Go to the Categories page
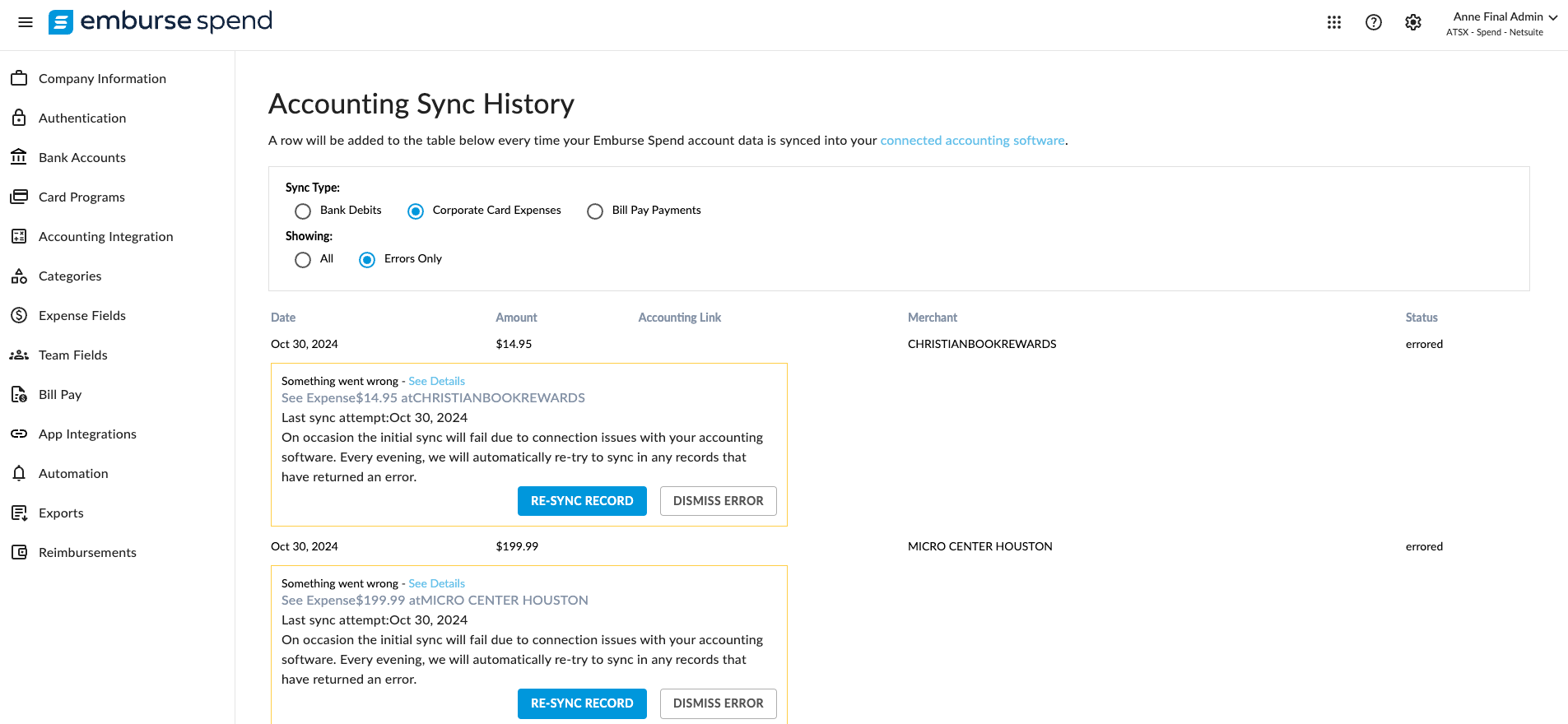 [x=70, y=276]
